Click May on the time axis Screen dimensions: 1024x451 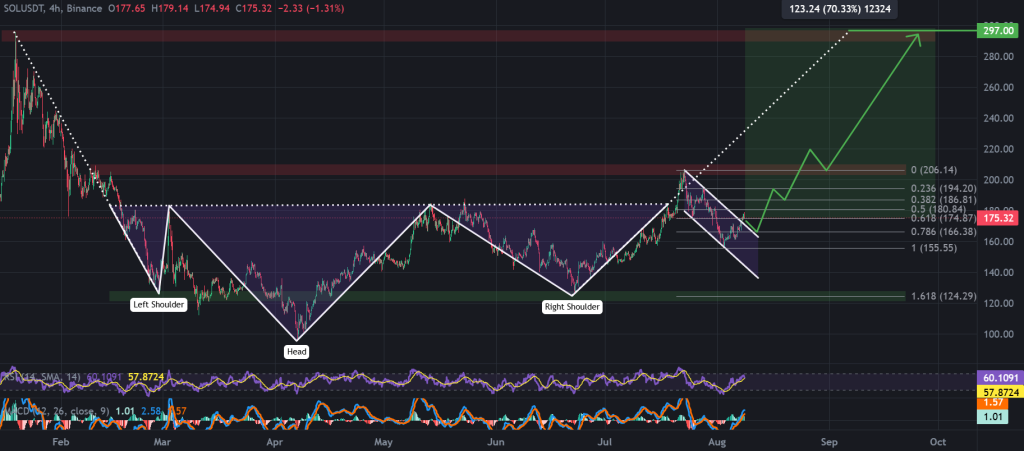(x=383, y=441)
